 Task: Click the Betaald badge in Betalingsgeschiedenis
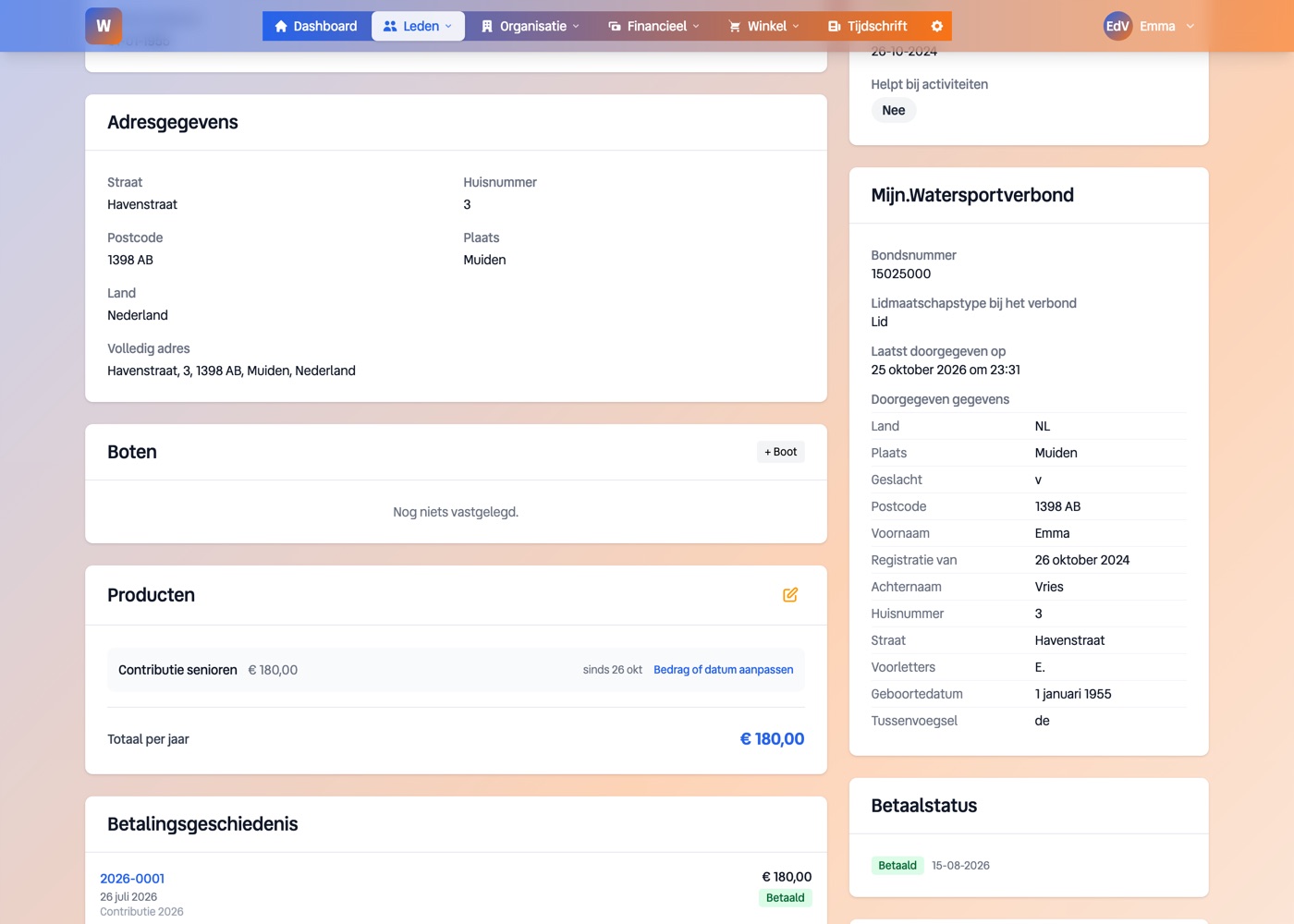coord(786,898)
